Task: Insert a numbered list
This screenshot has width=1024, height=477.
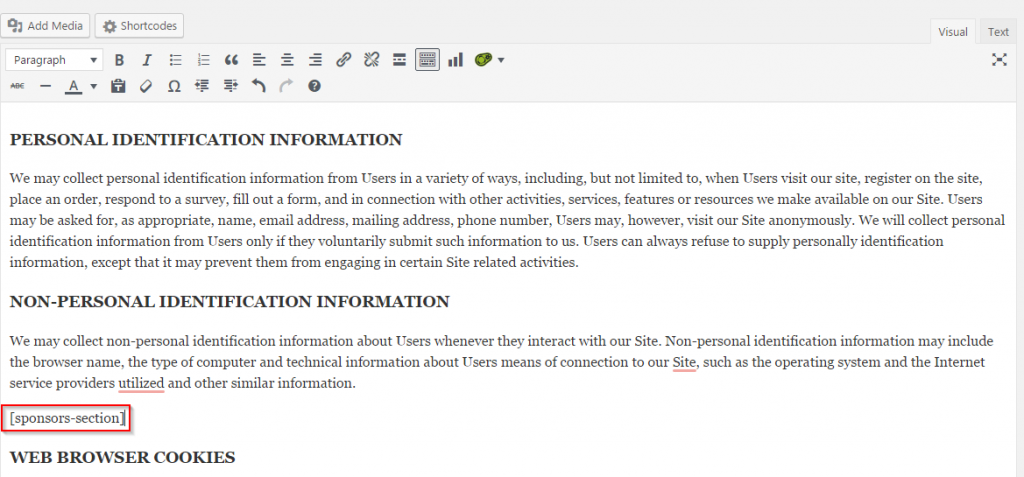Action: [x=203, y=60]
